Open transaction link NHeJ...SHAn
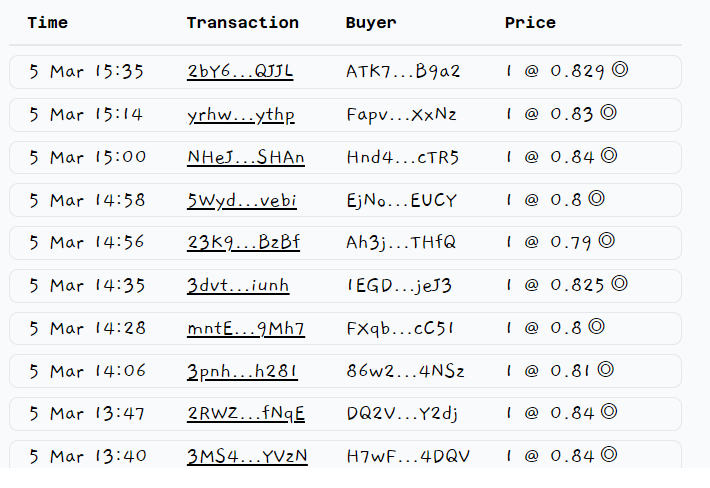 point(246,158)
